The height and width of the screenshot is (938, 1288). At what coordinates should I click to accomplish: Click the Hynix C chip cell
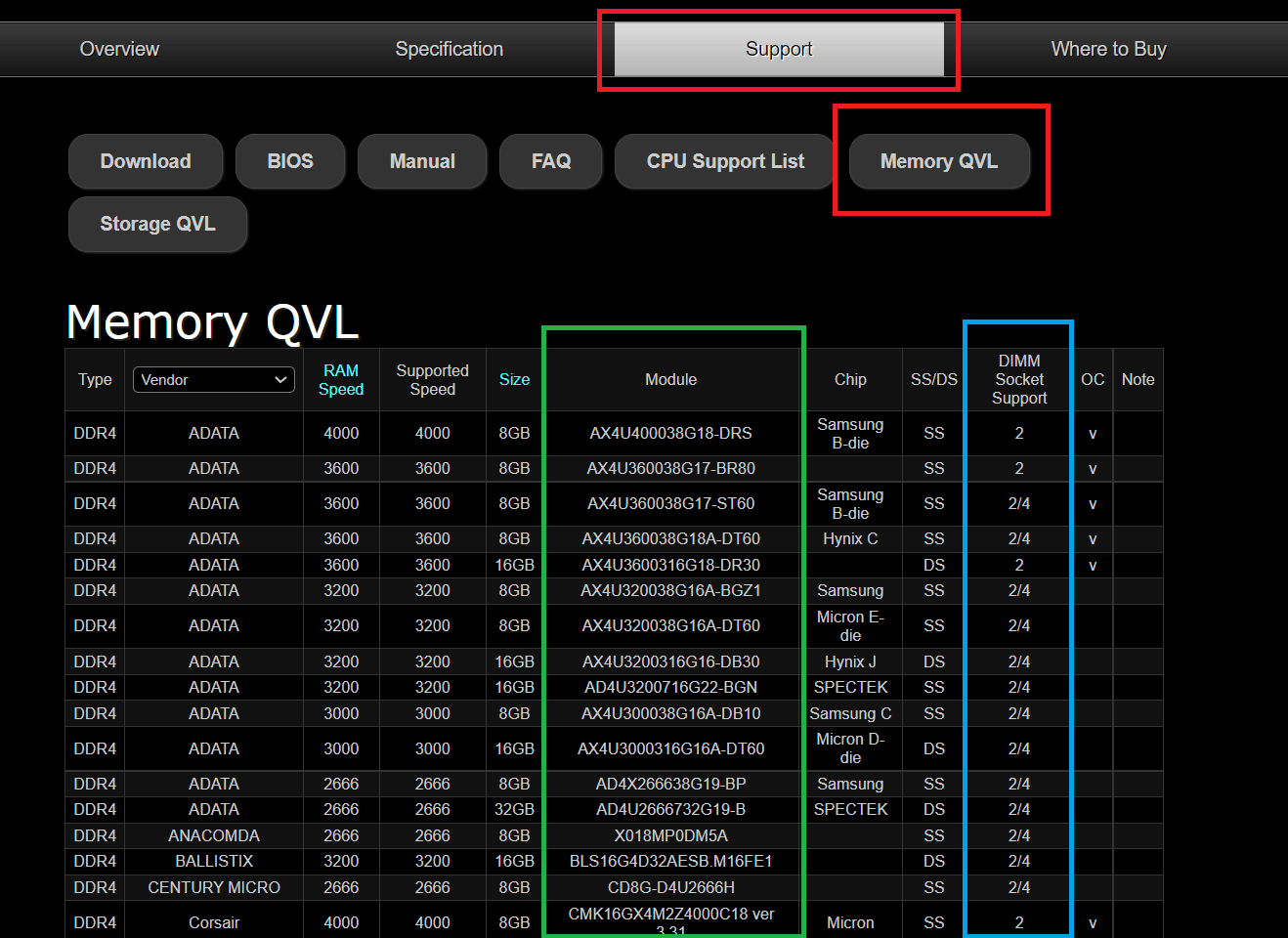pyautogui.click(x=850, y=538)
